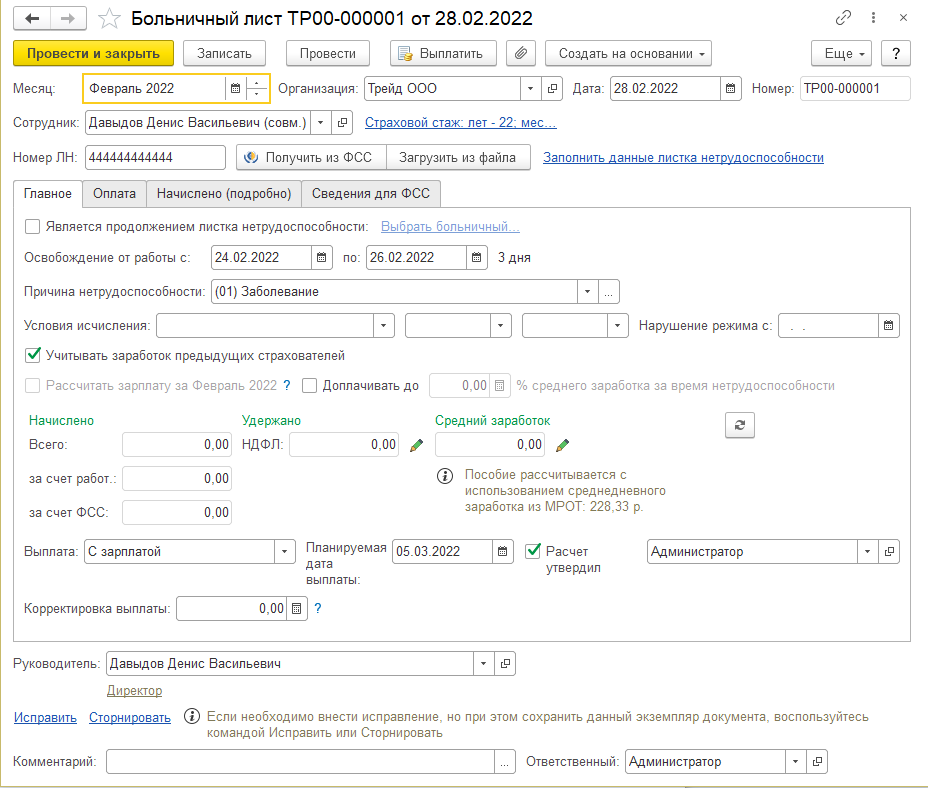Click the Исправить link
928x788 pixels.
pos(46,717)
